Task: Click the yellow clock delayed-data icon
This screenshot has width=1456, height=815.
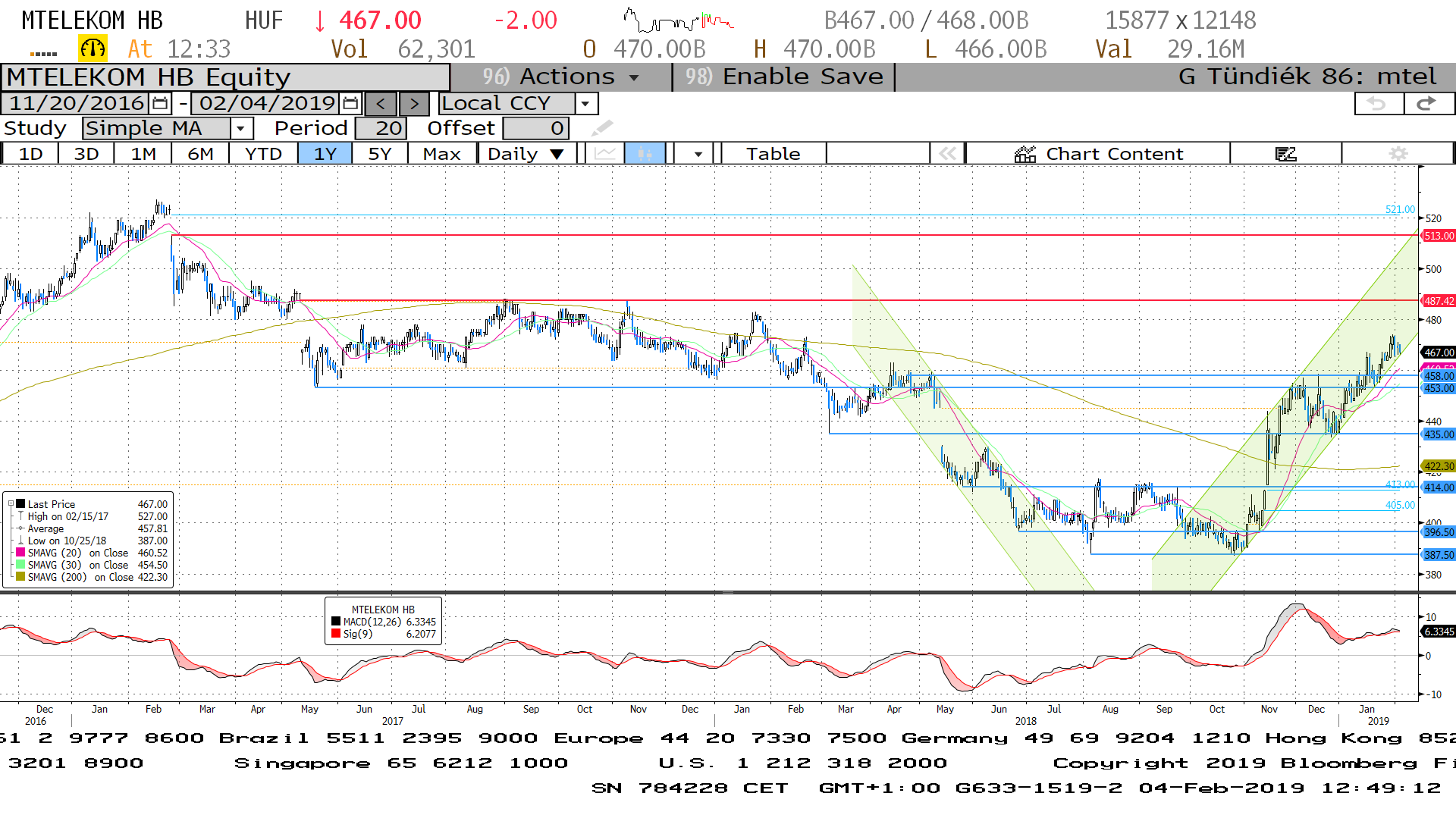Action: click(93, 49)
